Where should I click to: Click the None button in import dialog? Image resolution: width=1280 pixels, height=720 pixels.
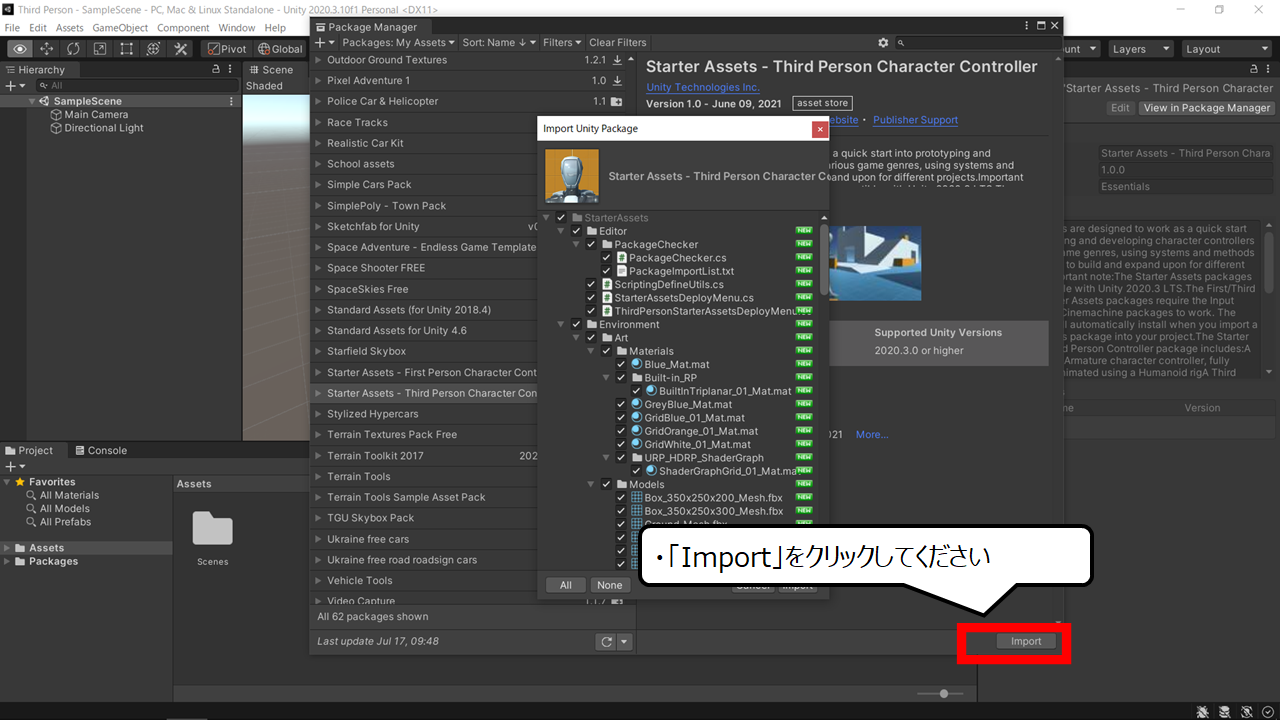[609, 585]
